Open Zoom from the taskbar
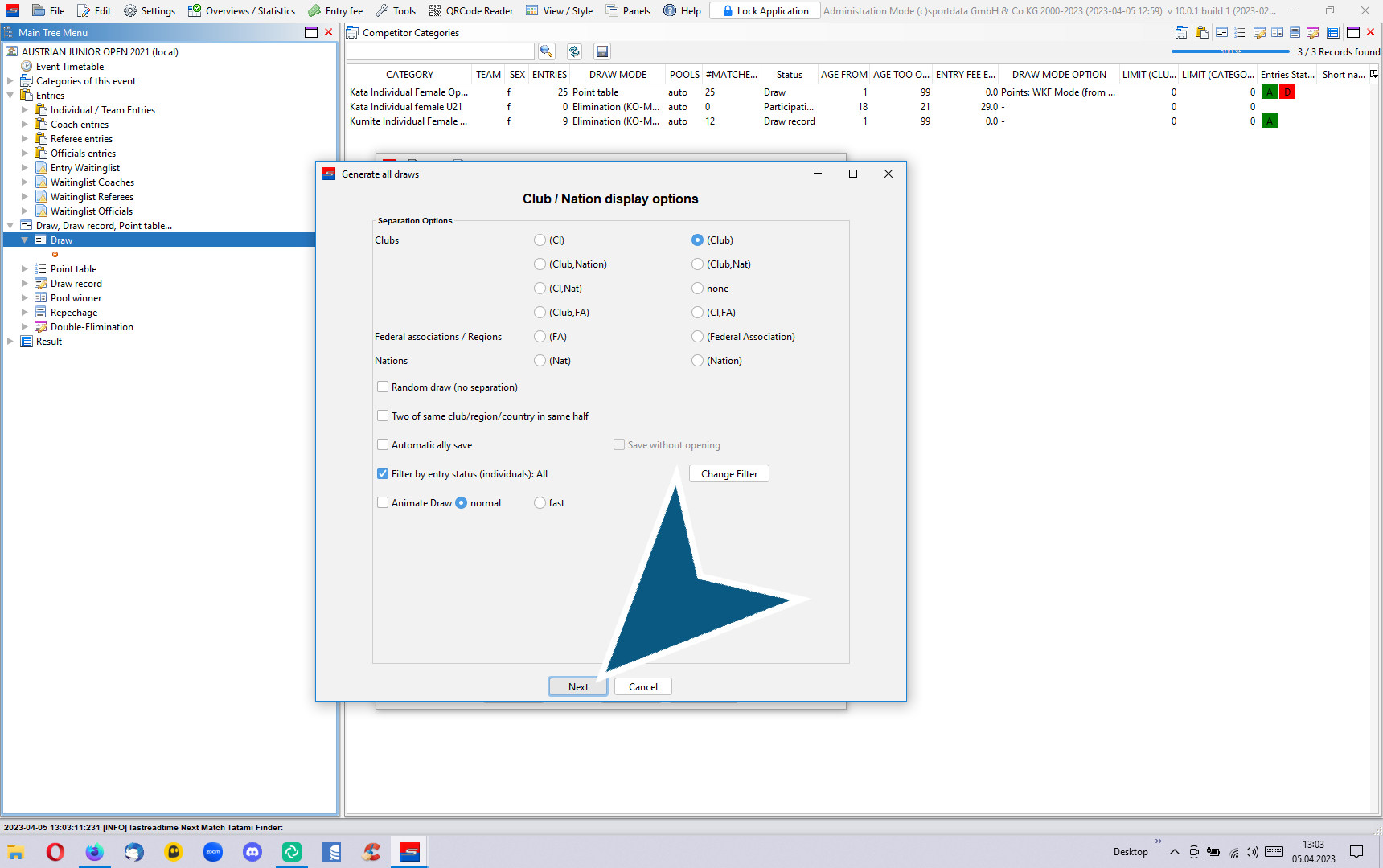Viewport: 1383px width, 868px height. tap(213, 852)
